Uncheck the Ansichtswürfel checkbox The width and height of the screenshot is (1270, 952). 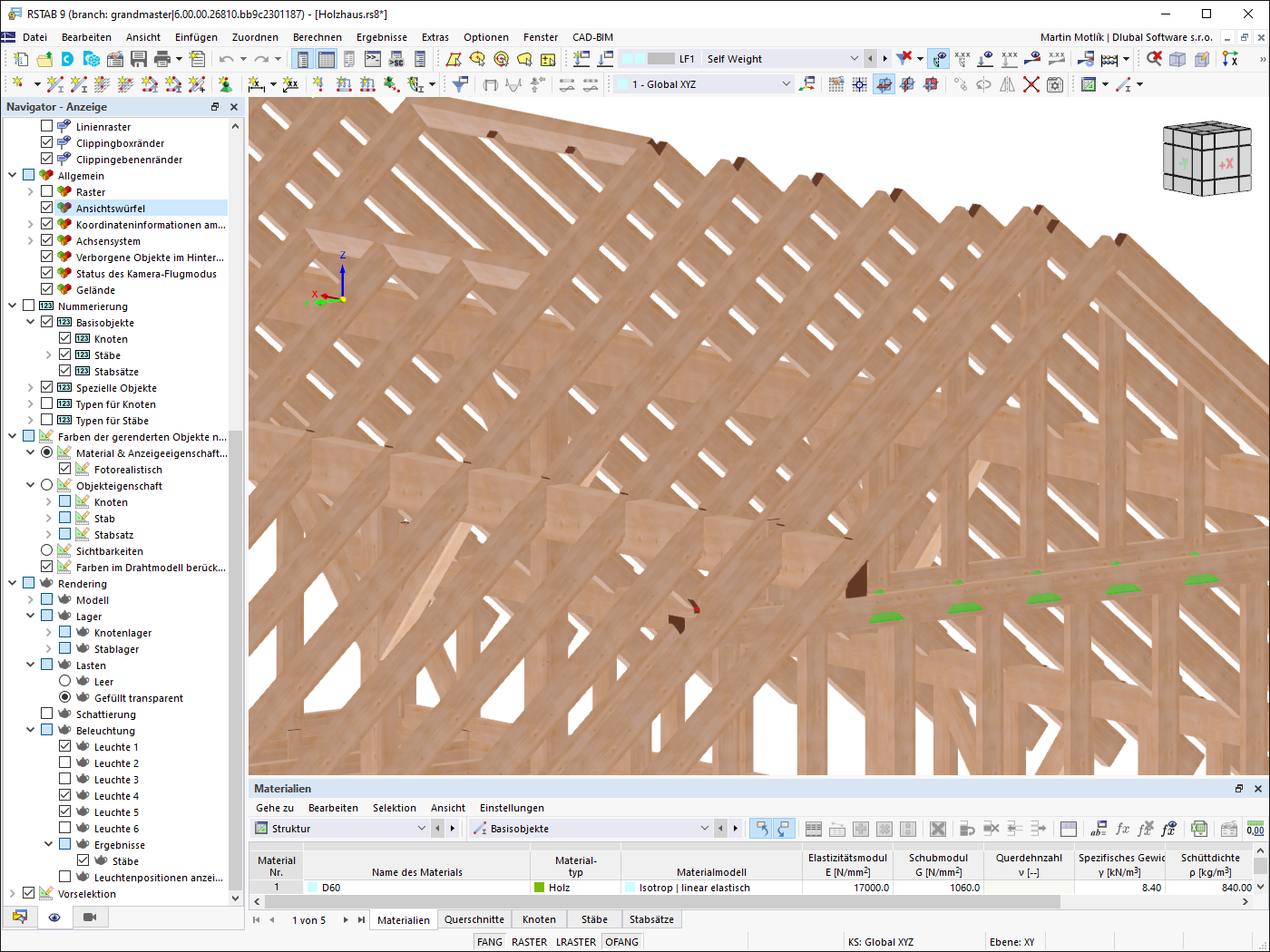point(46,208)
